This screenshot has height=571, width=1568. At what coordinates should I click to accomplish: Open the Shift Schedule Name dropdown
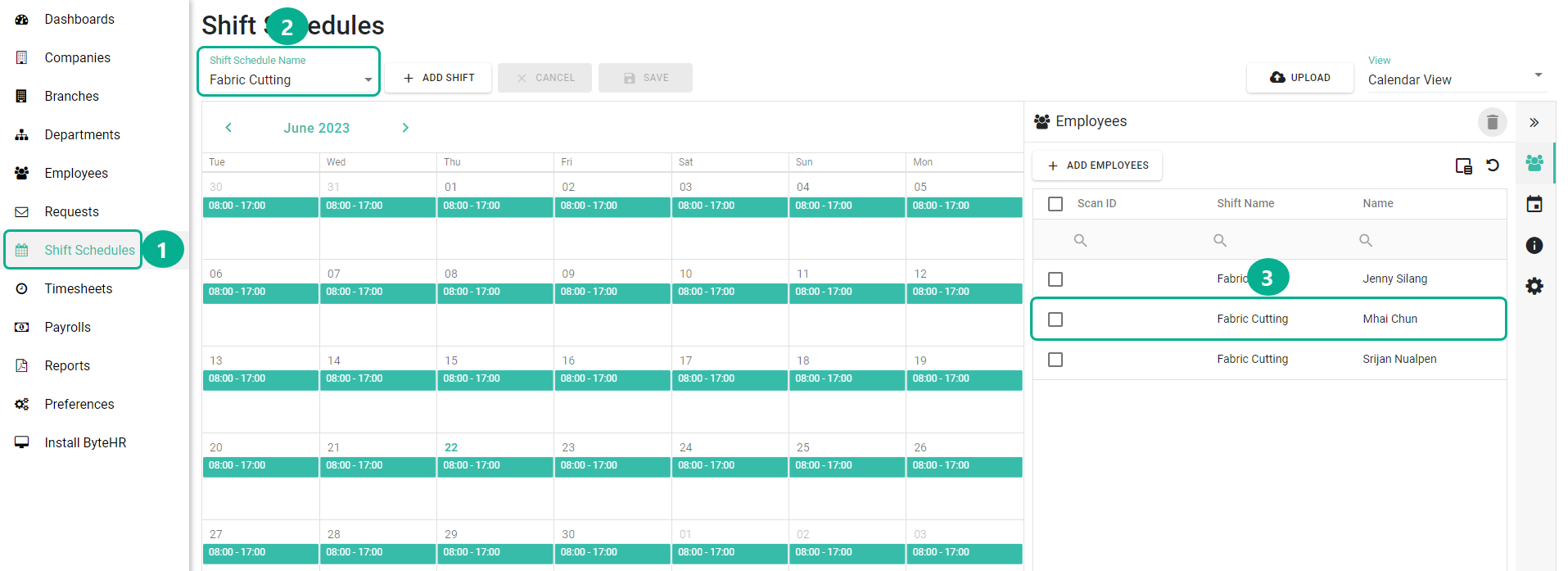(289, 71)
